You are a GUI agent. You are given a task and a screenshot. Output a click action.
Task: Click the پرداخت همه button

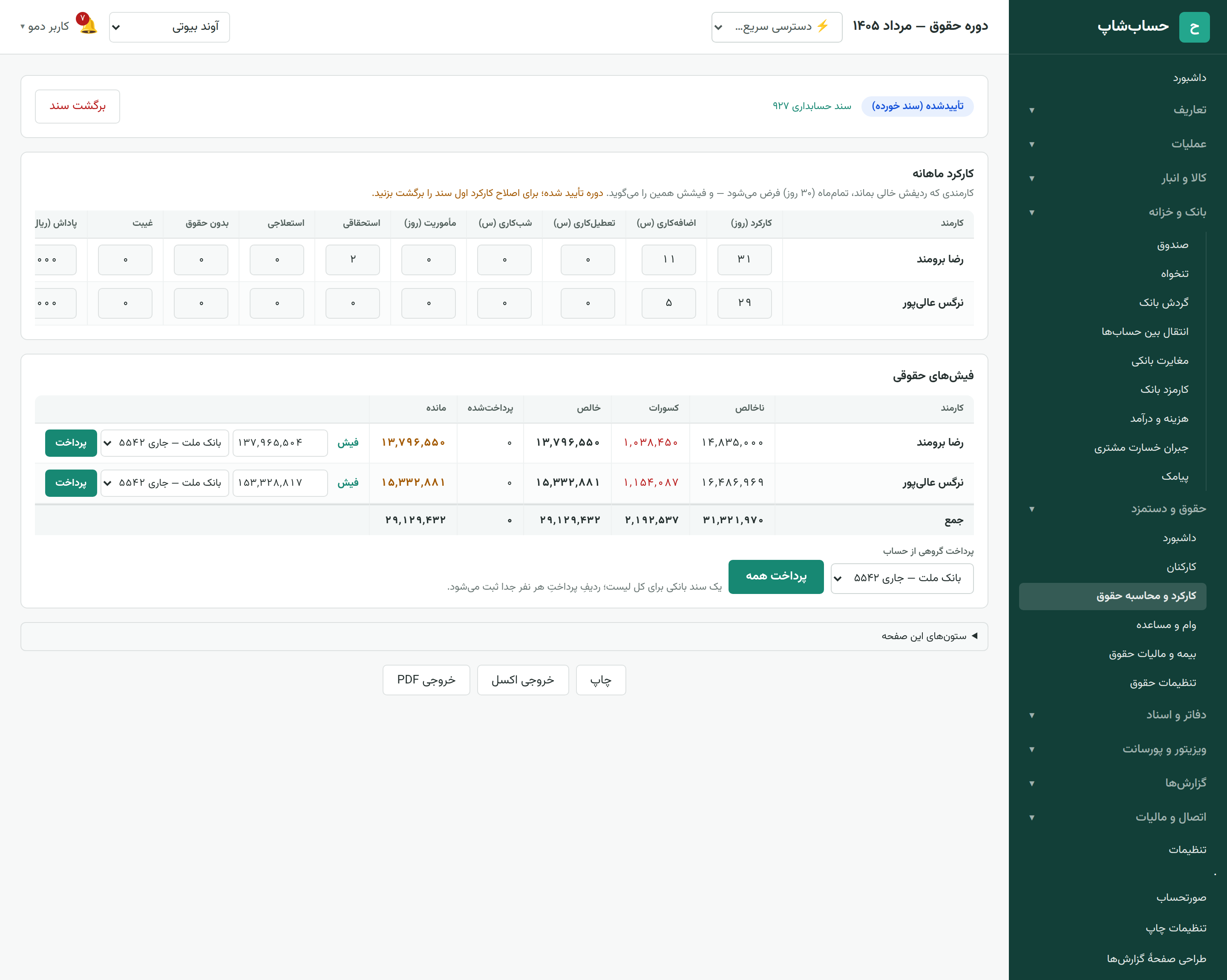click(x=776, y=576)
